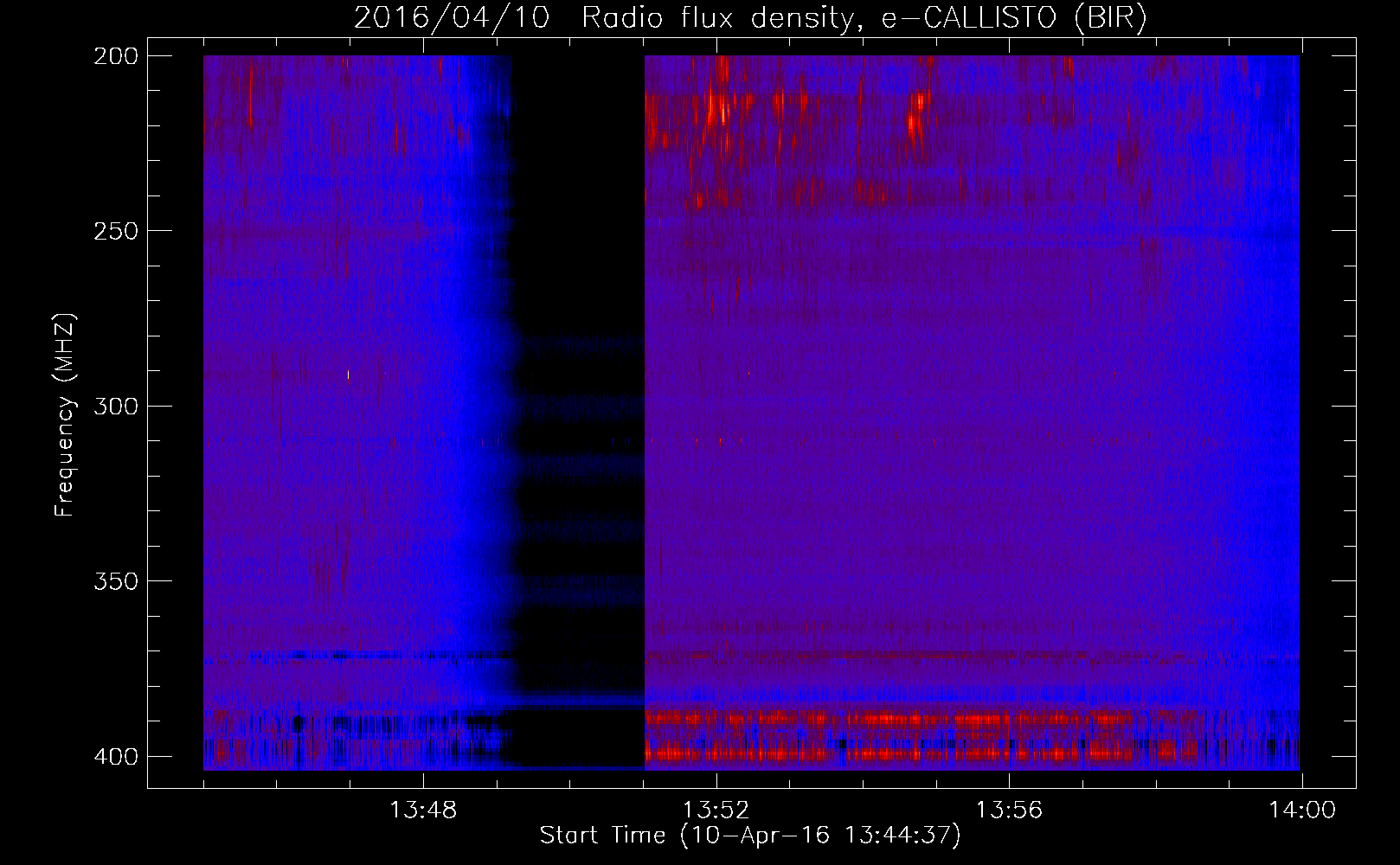The height and width of the screenshot is (865, 1400).
Task: Click the 250 frequency tick label
Action: (x=116, y=231)
